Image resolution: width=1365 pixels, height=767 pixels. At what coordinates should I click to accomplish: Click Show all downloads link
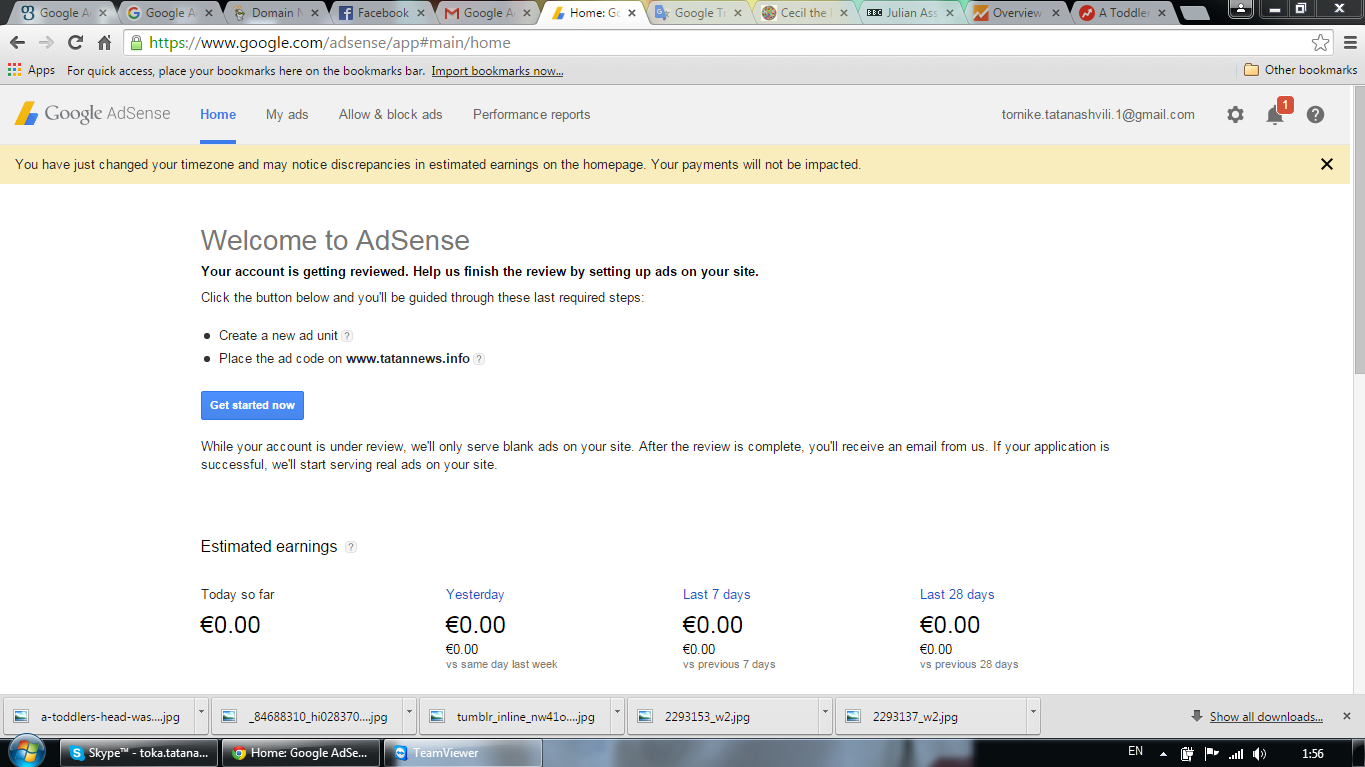(x=1266, y=717)
